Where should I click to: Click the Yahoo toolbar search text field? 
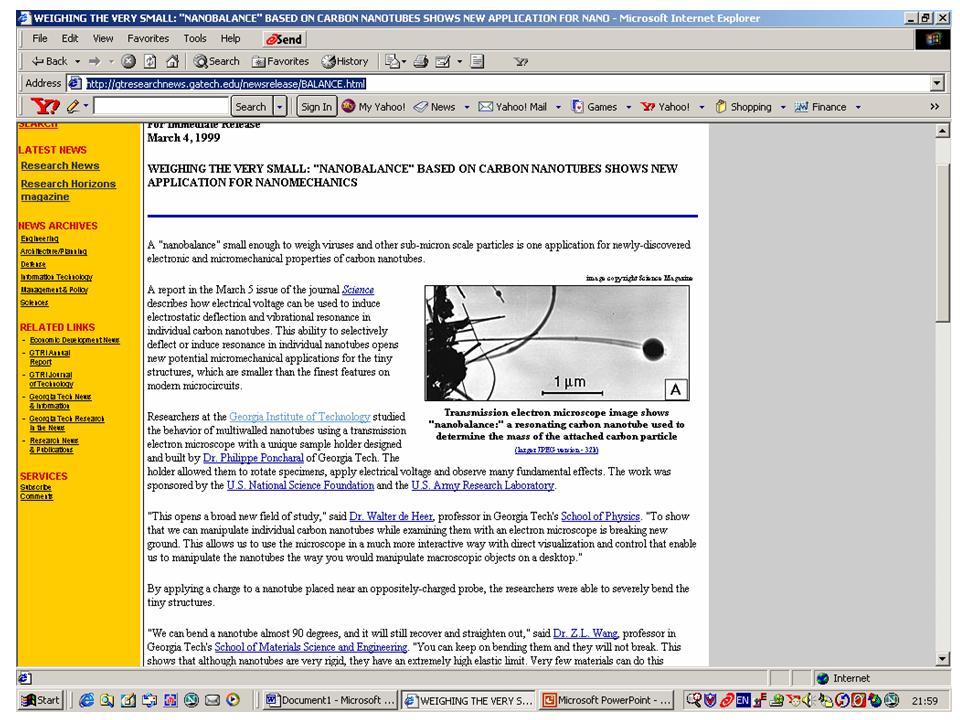(160, 107)
